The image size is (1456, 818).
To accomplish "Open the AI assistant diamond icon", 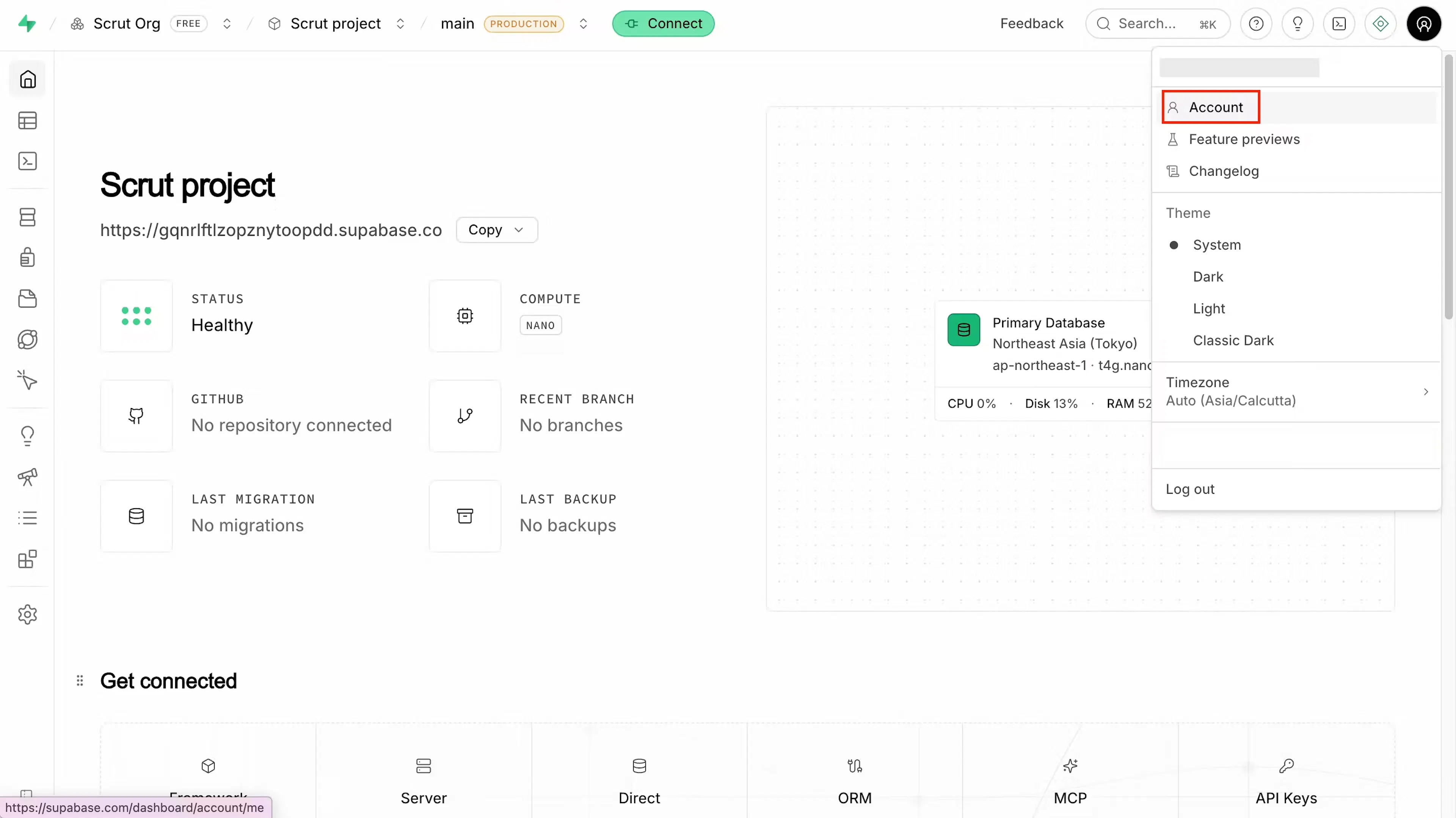I will pos(1380,24).
